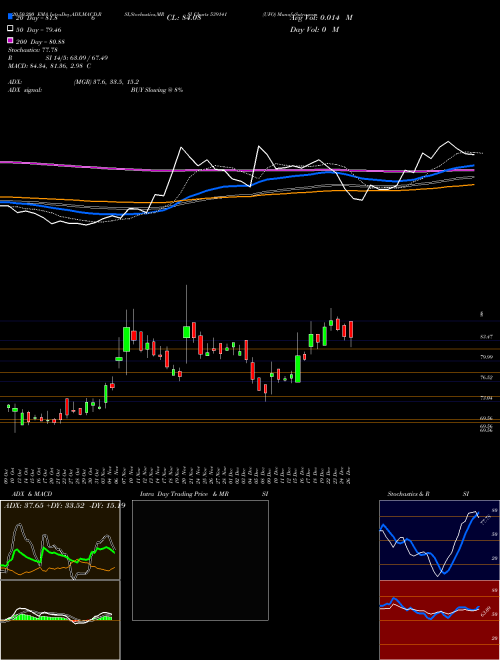Click the empty intraday trading price panel
This screenshot has width=500, height=660.
click(x=200, y=560)
